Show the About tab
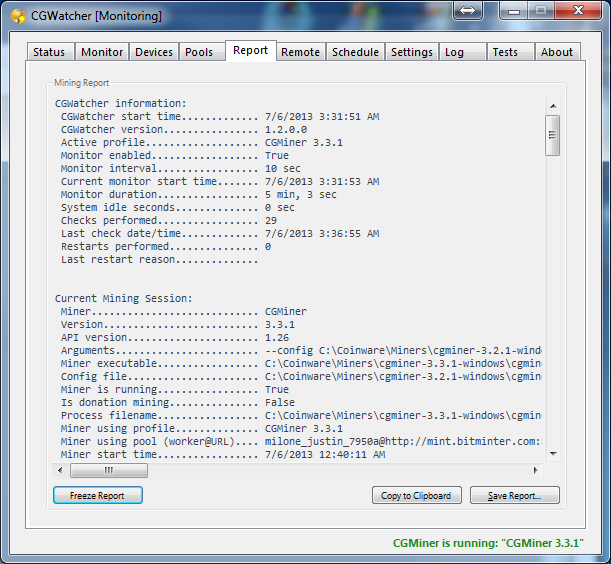 pyautogui.click(x=557, y=52)
